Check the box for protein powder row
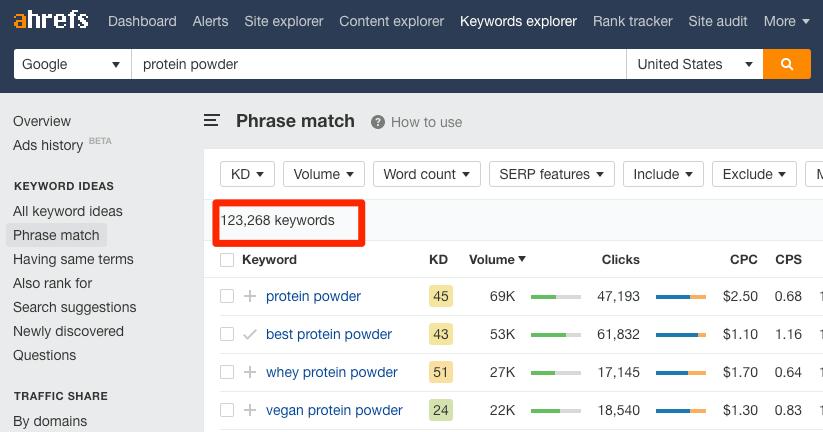This screenshot has width=823, height=432. (x=227, y=296)
